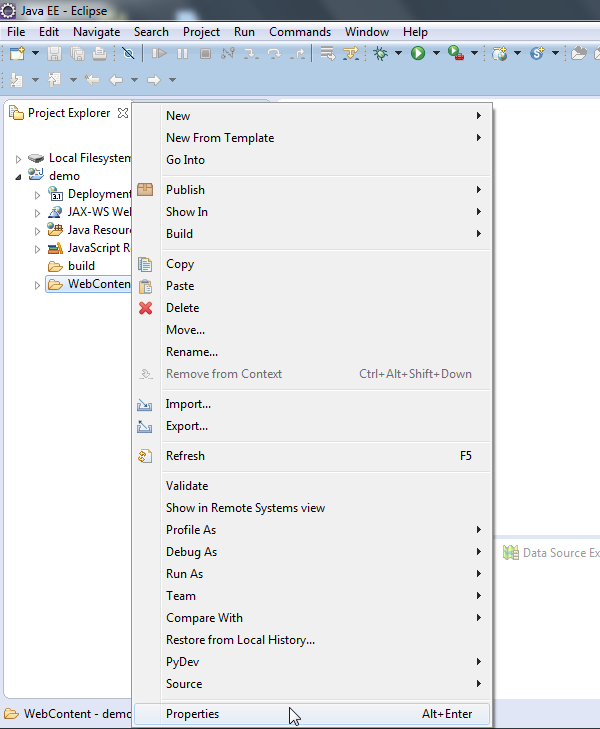Select the build folder
Screen dimensions: 600x729
pyautogui.click(x=81, y=266)
